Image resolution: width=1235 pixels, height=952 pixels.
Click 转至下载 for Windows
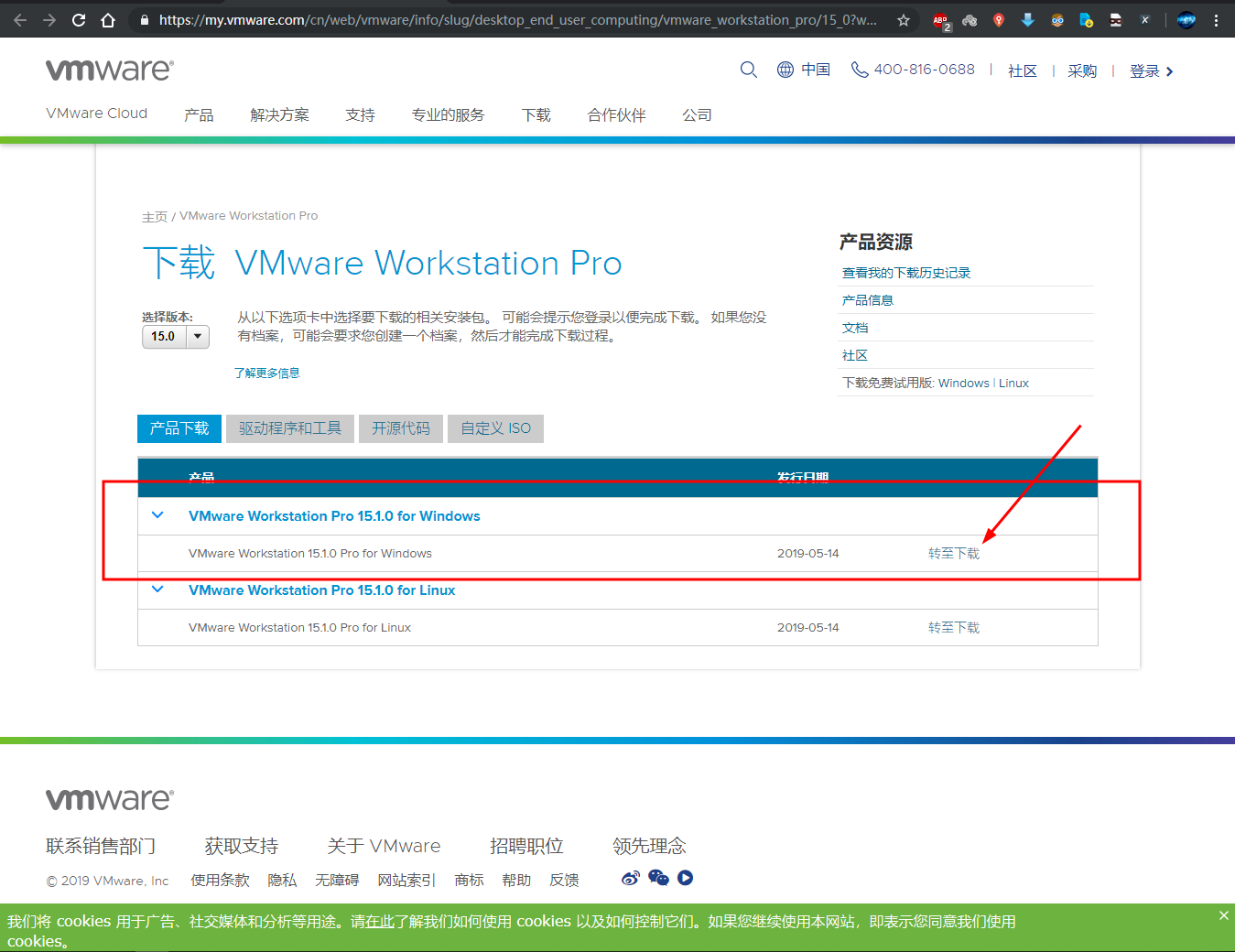[954, 553]
